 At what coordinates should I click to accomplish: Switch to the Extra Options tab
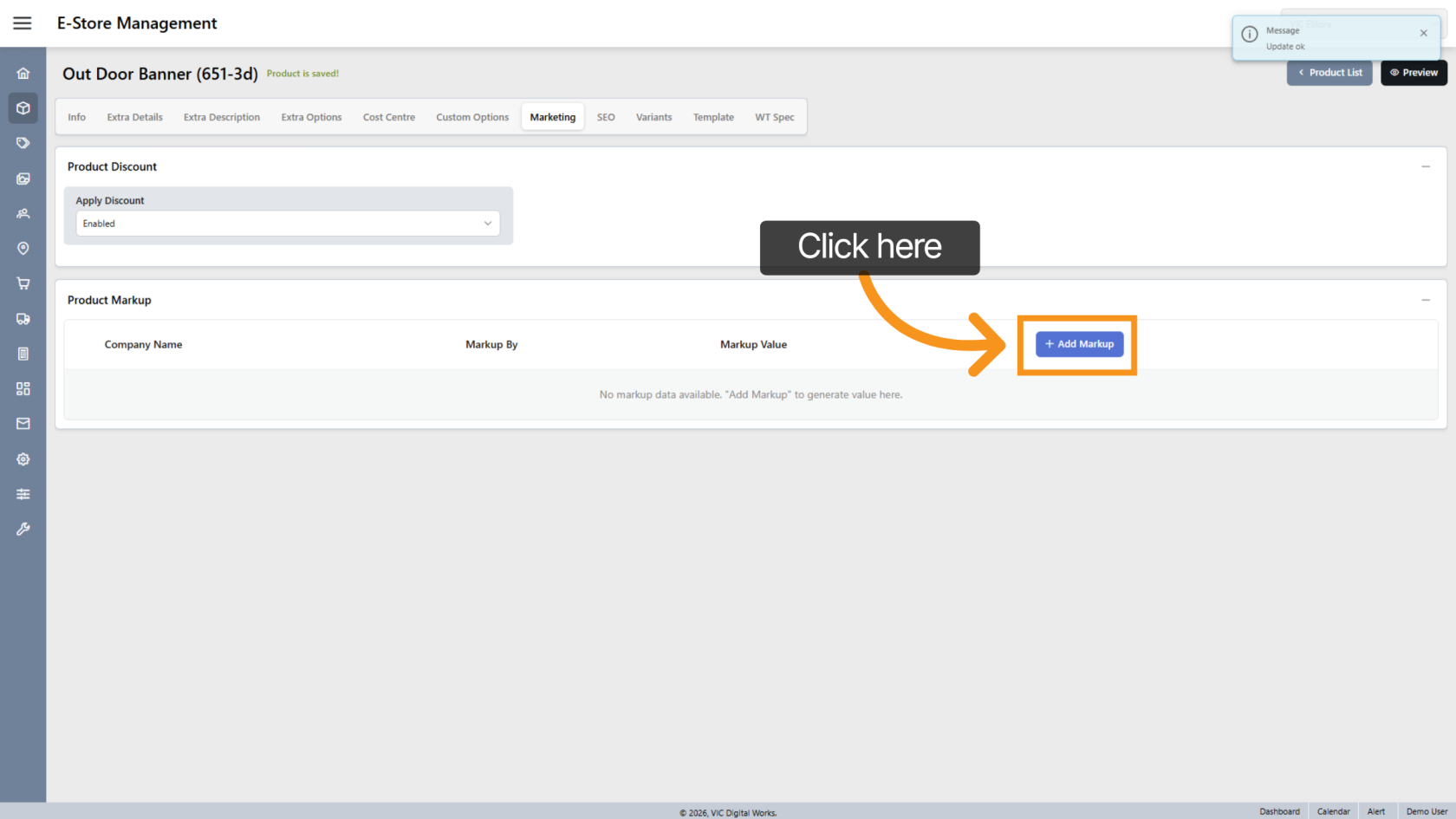(x=311, y=117)
